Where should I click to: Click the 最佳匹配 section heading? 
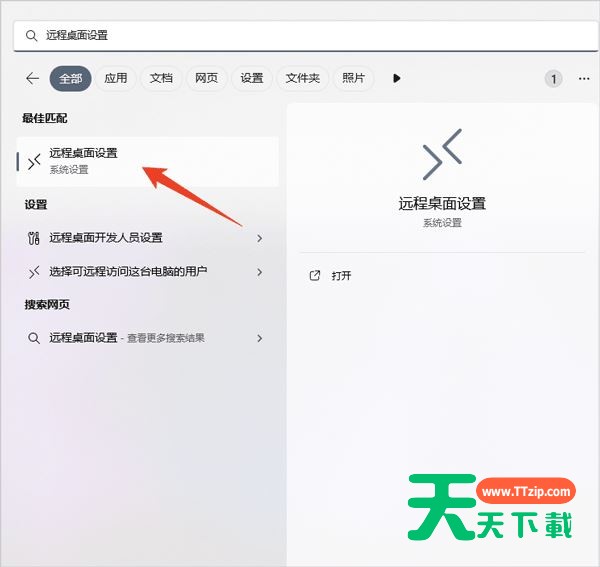pos(45,118)
